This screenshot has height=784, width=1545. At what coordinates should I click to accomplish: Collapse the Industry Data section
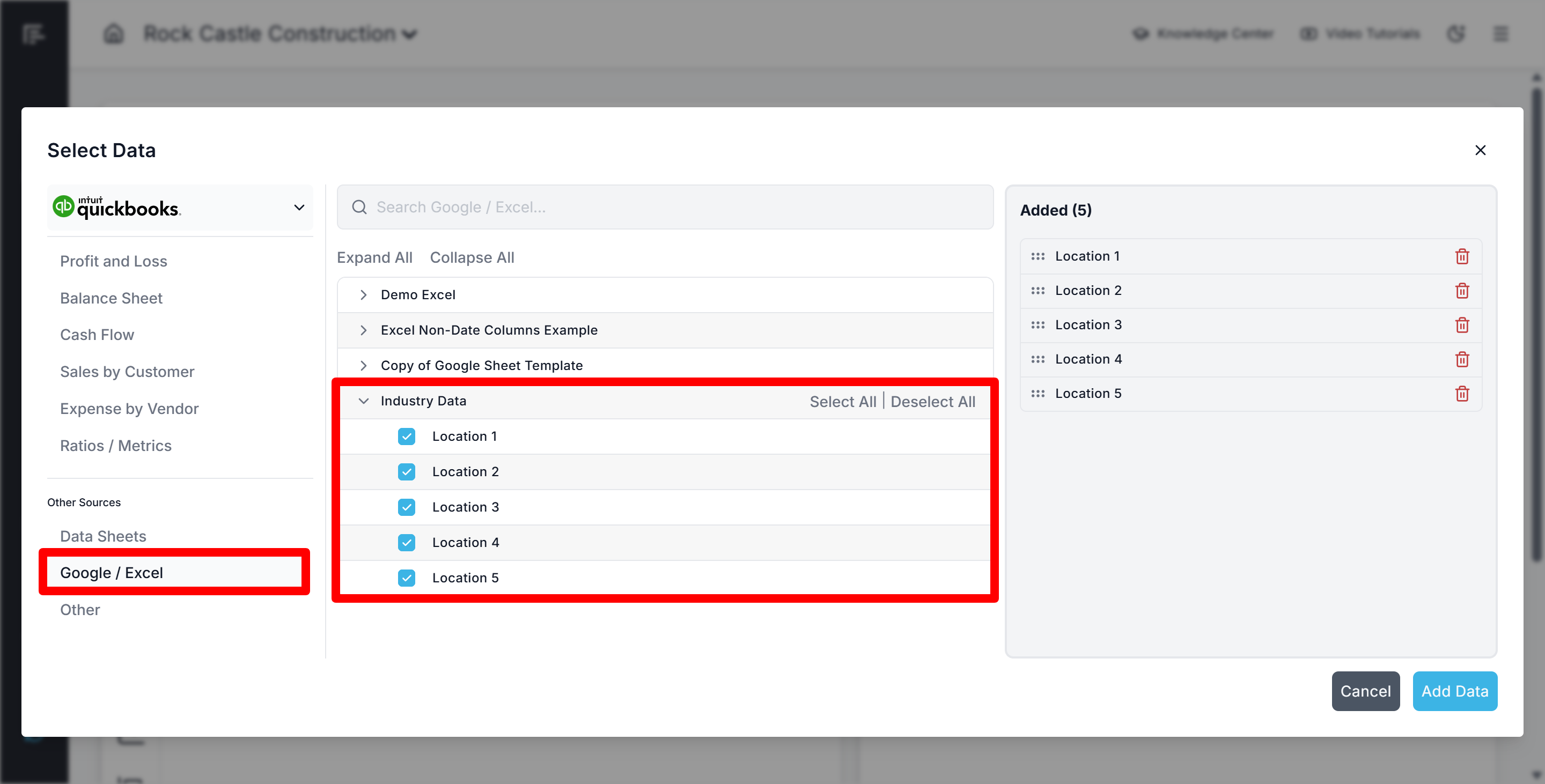click(x=364, y=401)
